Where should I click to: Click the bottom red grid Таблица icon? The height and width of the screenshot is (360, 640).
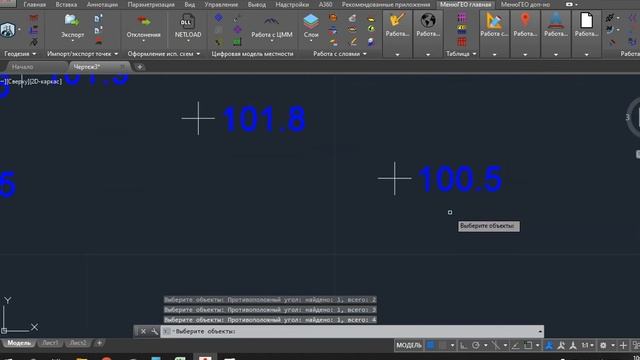tap(462, 42)
